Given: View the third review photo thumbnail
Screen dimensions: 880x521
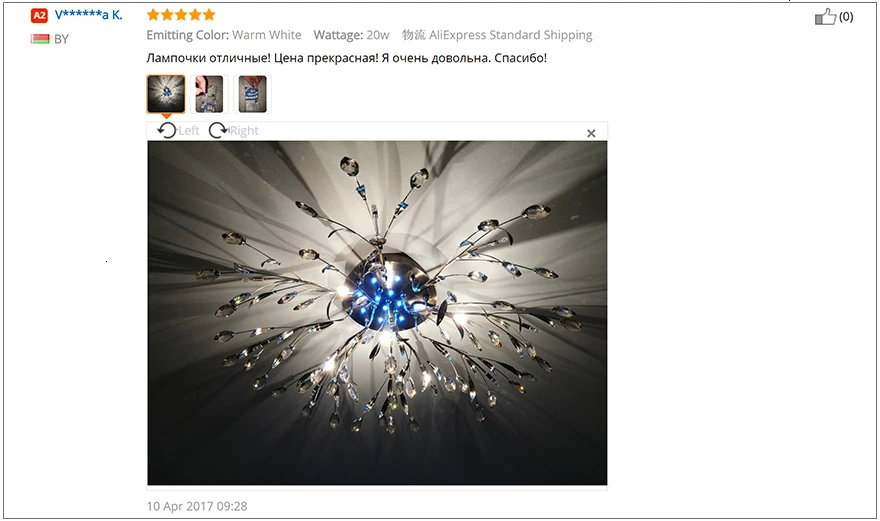Looking at the screenshot, I should [x=253, y=94].
